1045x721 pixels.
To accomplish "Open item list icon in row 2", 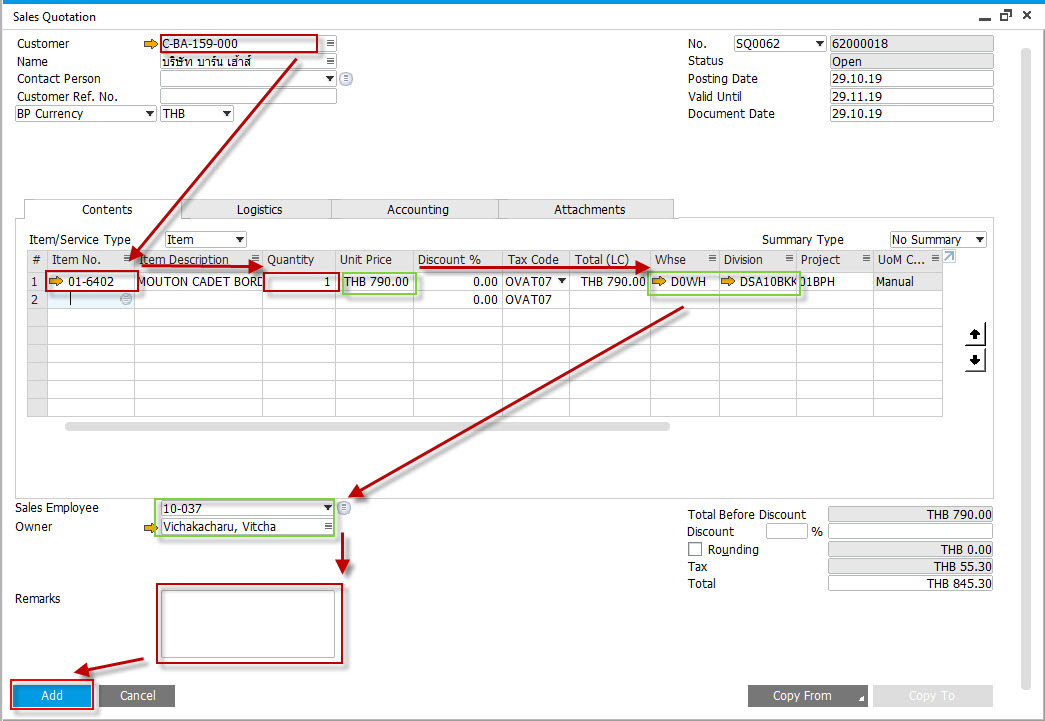I will 126,299.
